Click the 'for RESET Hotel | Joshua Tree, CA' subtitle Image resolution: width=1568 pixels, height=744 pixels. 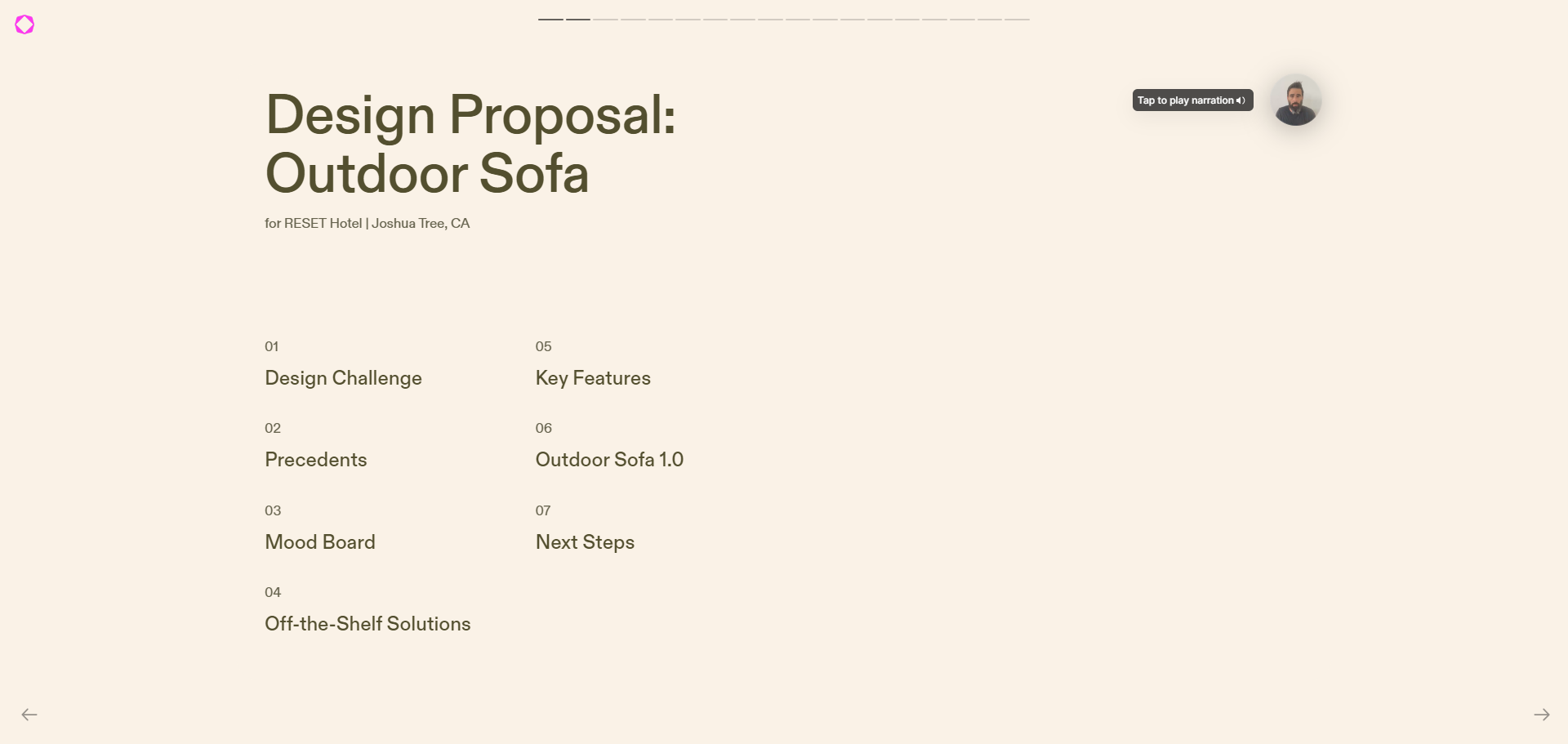click(x=367, y=223)
